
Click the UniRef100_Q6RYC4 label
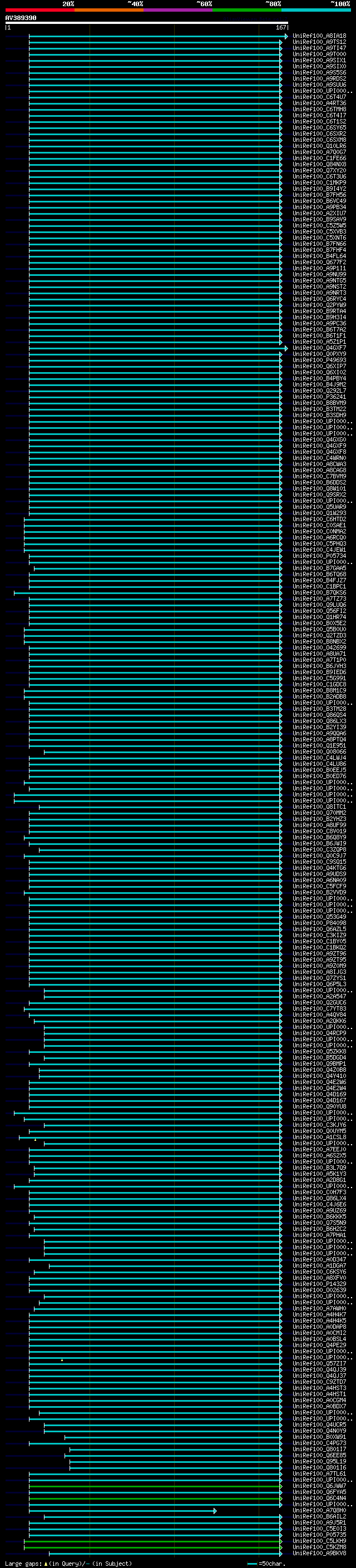pos(319,299)
